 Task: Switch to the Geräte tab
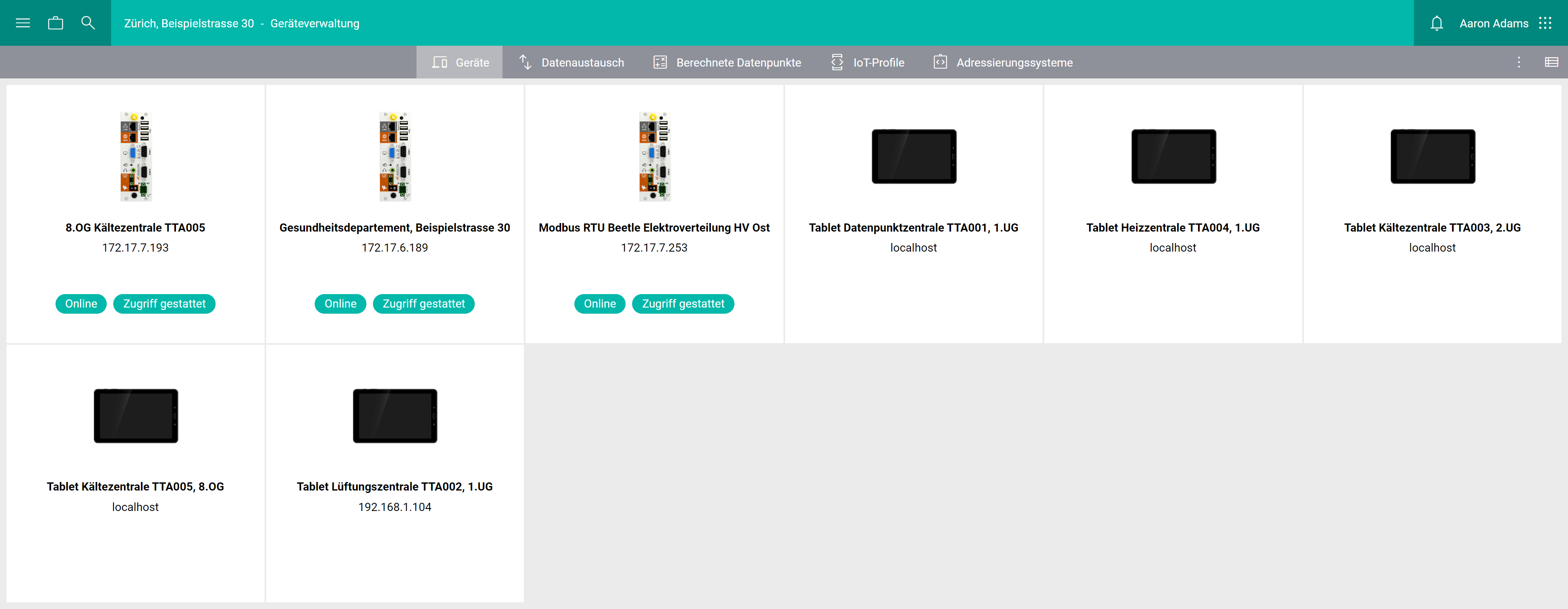tap(459, 62)
